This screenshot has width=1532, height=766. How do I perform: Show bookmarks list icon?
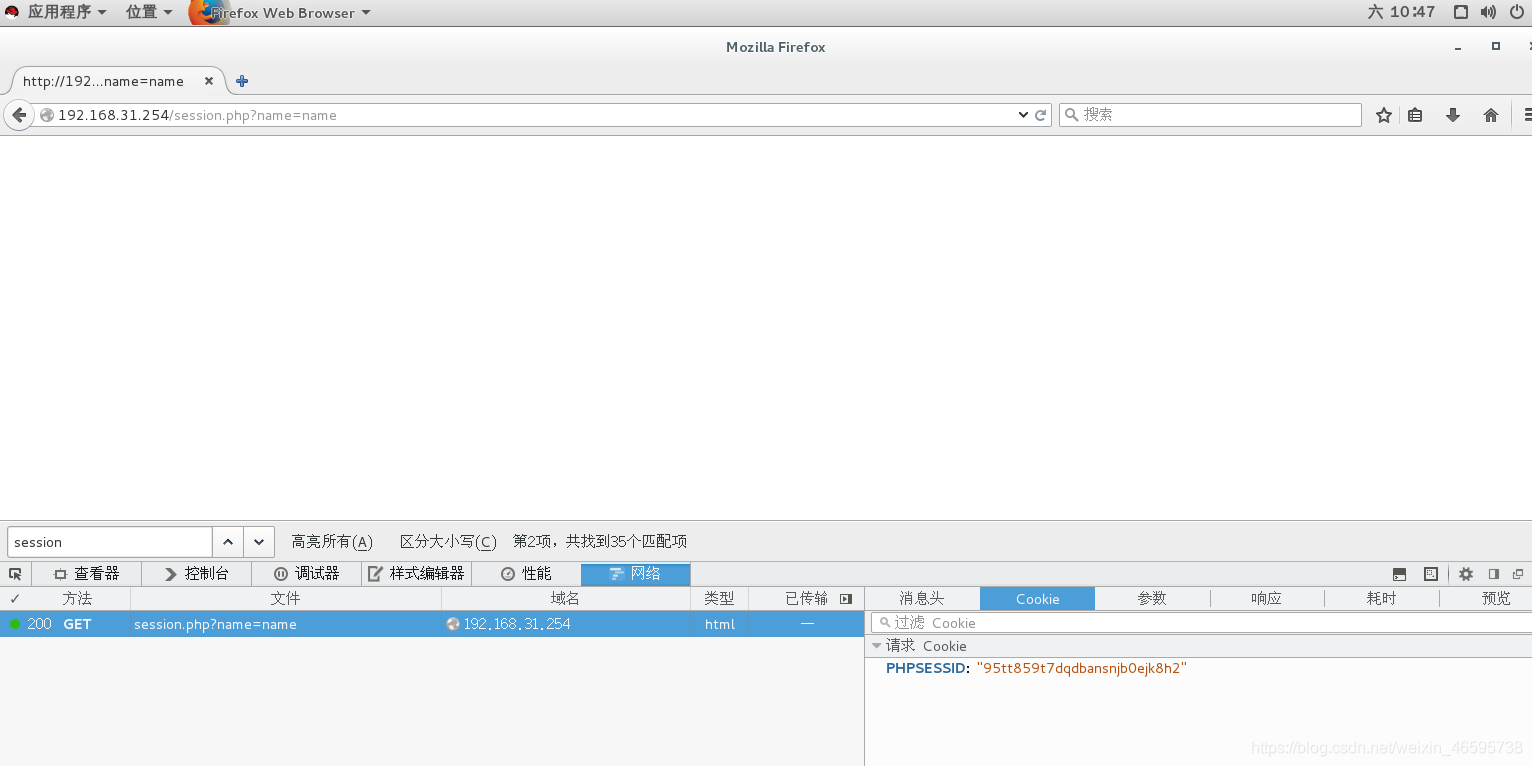click(x=1415, y=115)
